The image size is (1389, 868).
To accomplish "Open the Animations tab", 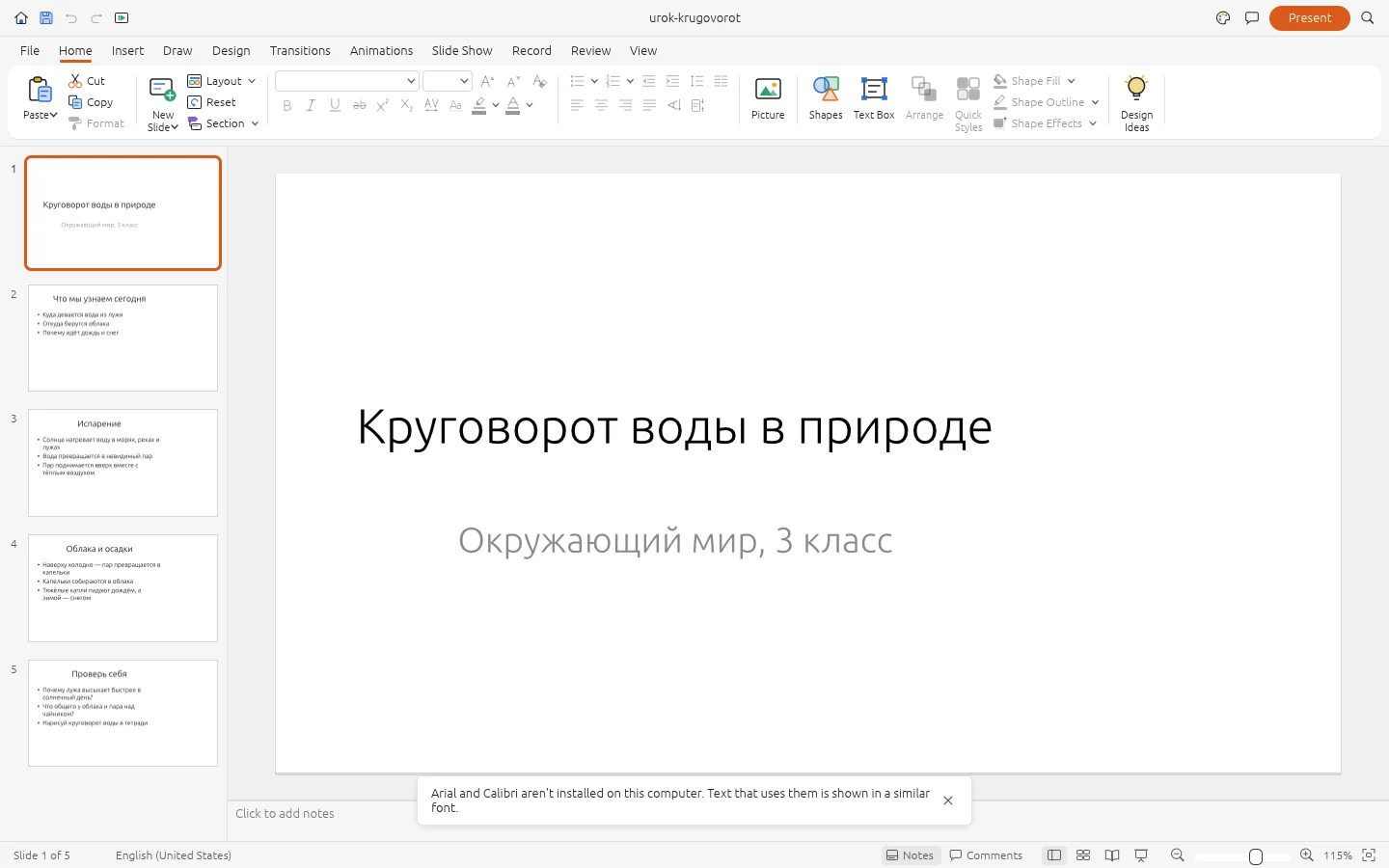I will pos(381,51).
